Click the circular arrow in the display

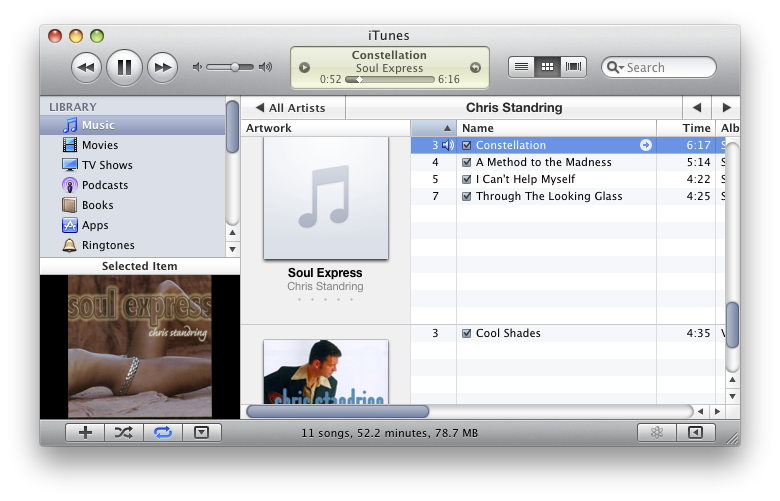[x=476, y=67]
